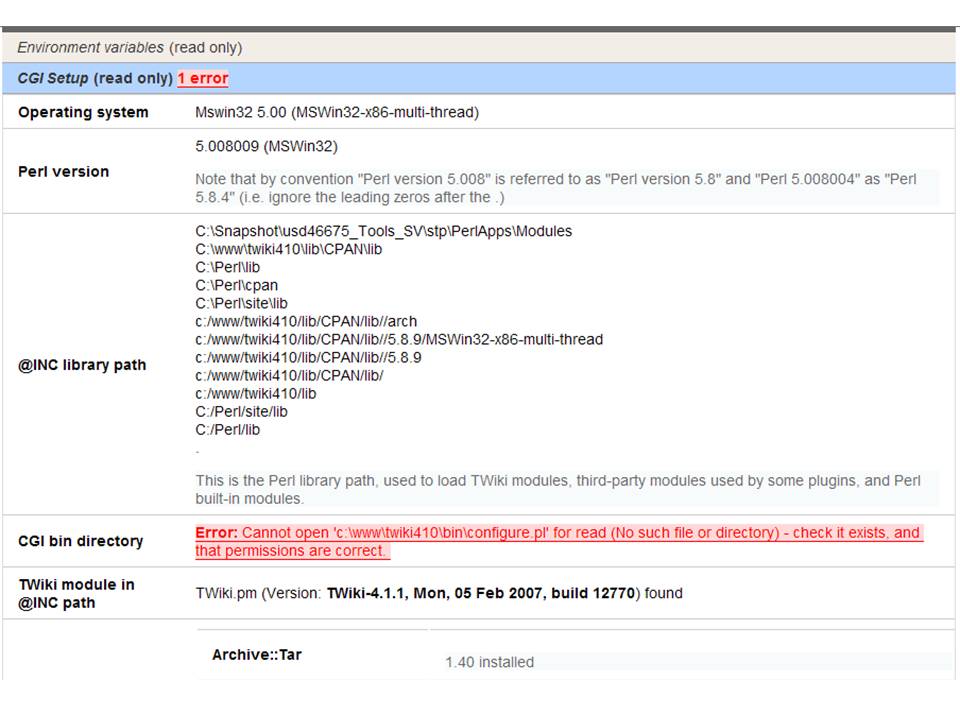This screenshot has height=720, width=960.
Task: Click the @INC library path label
Action: tap(82, 365)
